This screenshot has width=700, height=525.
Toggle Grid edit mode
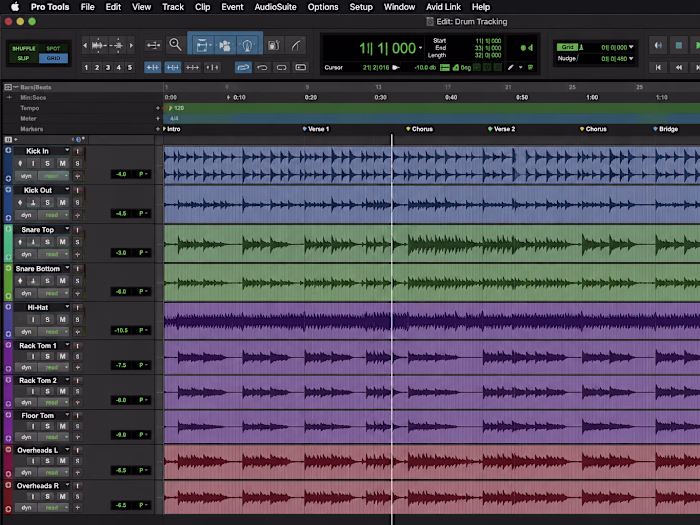click(x=53, y=58)
